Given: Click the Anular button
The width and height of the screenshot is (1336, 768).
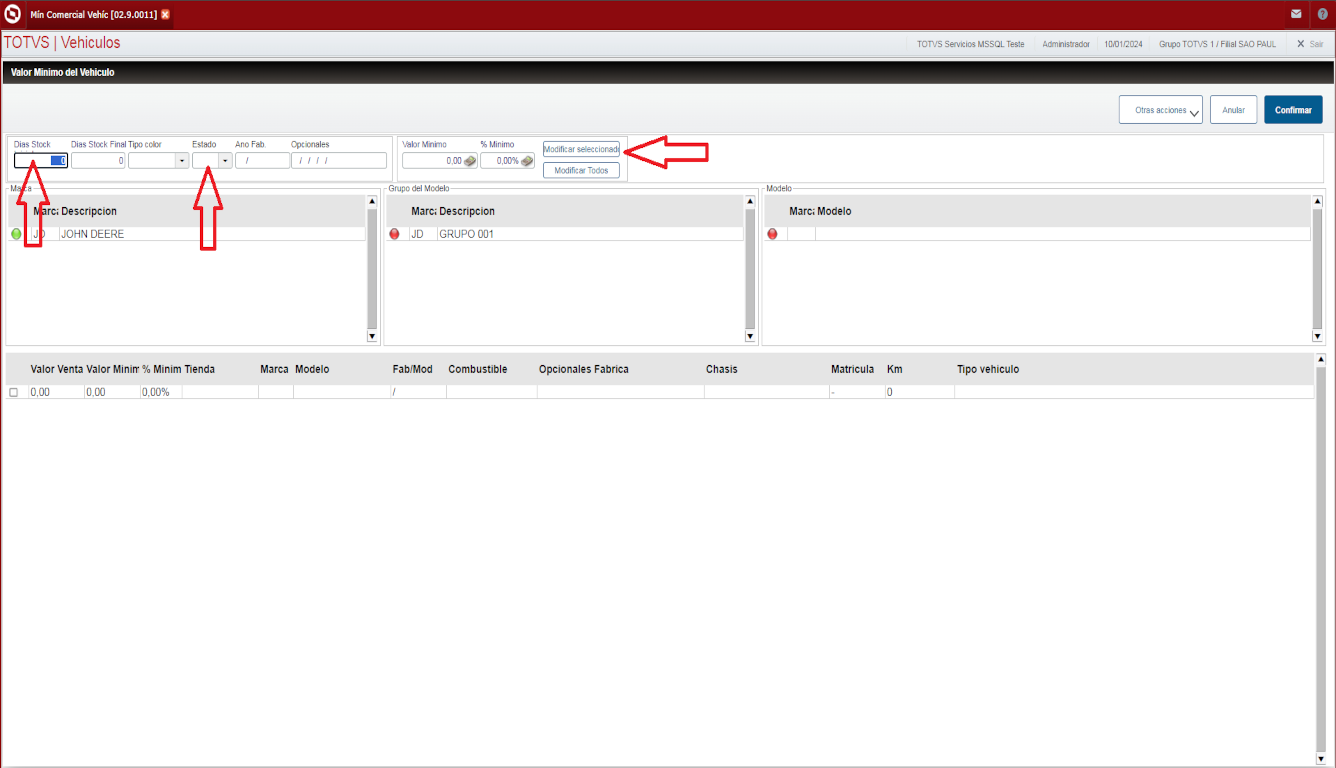Looking at the screenshot, I should pos(1233,110).
